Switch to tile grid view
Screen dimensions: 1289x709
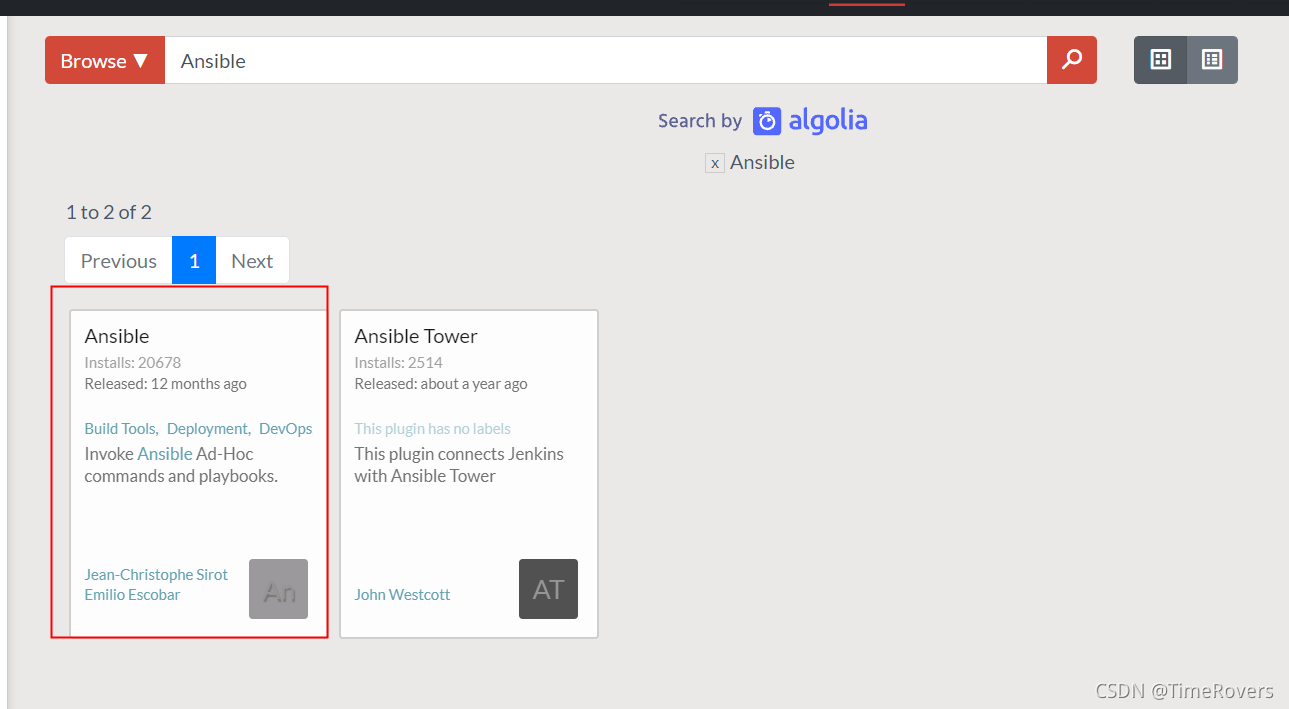click(x=1160, y=60)
